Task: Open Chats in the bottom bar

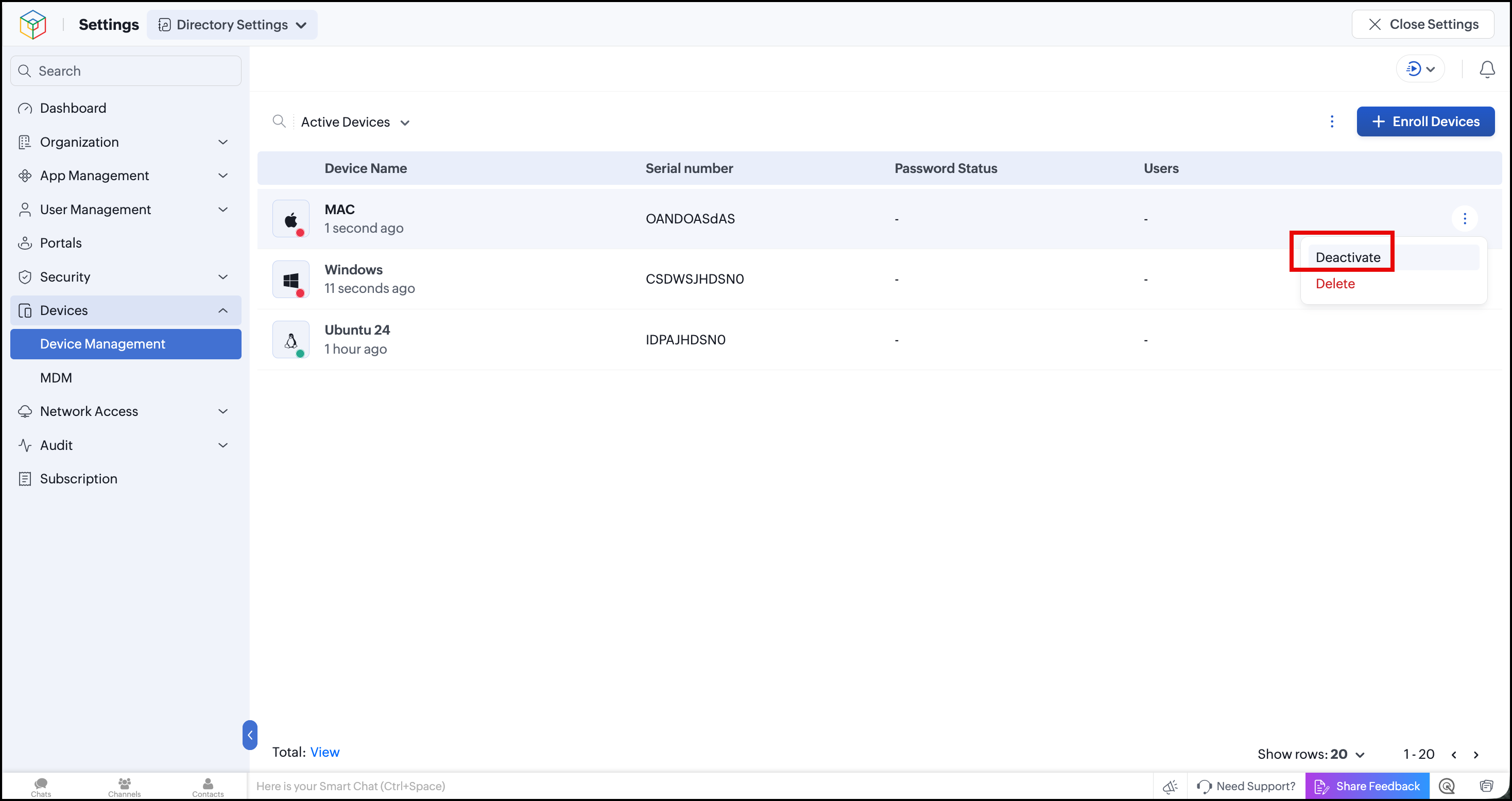Action: pos(41,787)
